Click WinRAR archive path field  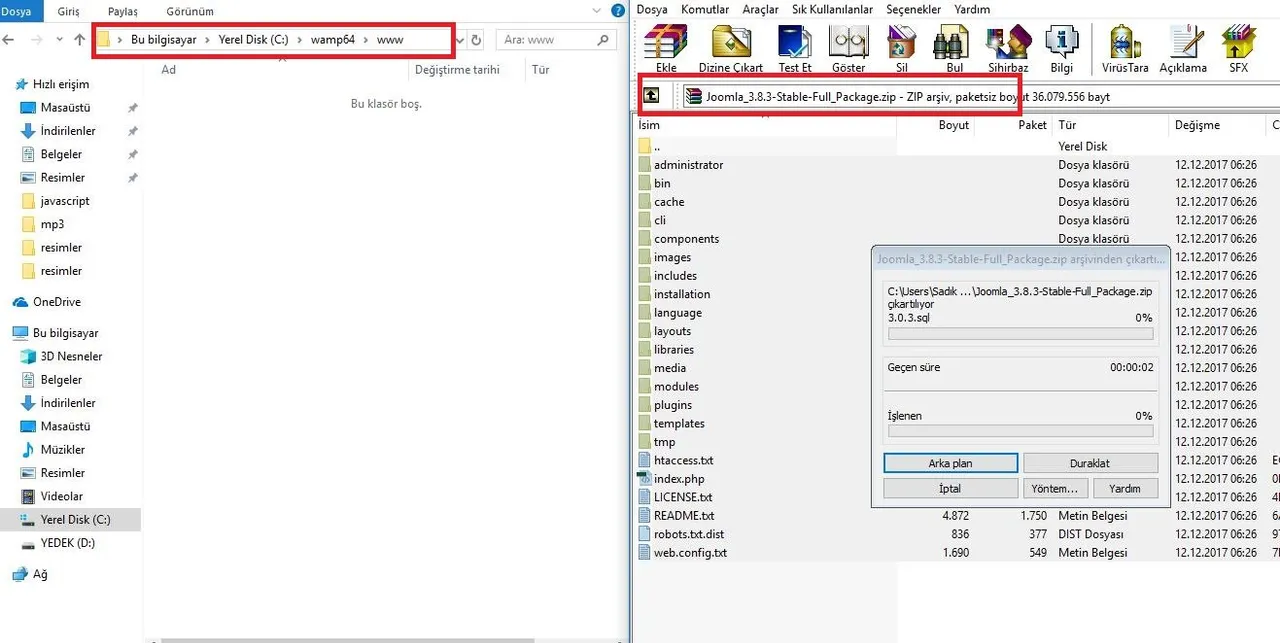click(980, 97)
